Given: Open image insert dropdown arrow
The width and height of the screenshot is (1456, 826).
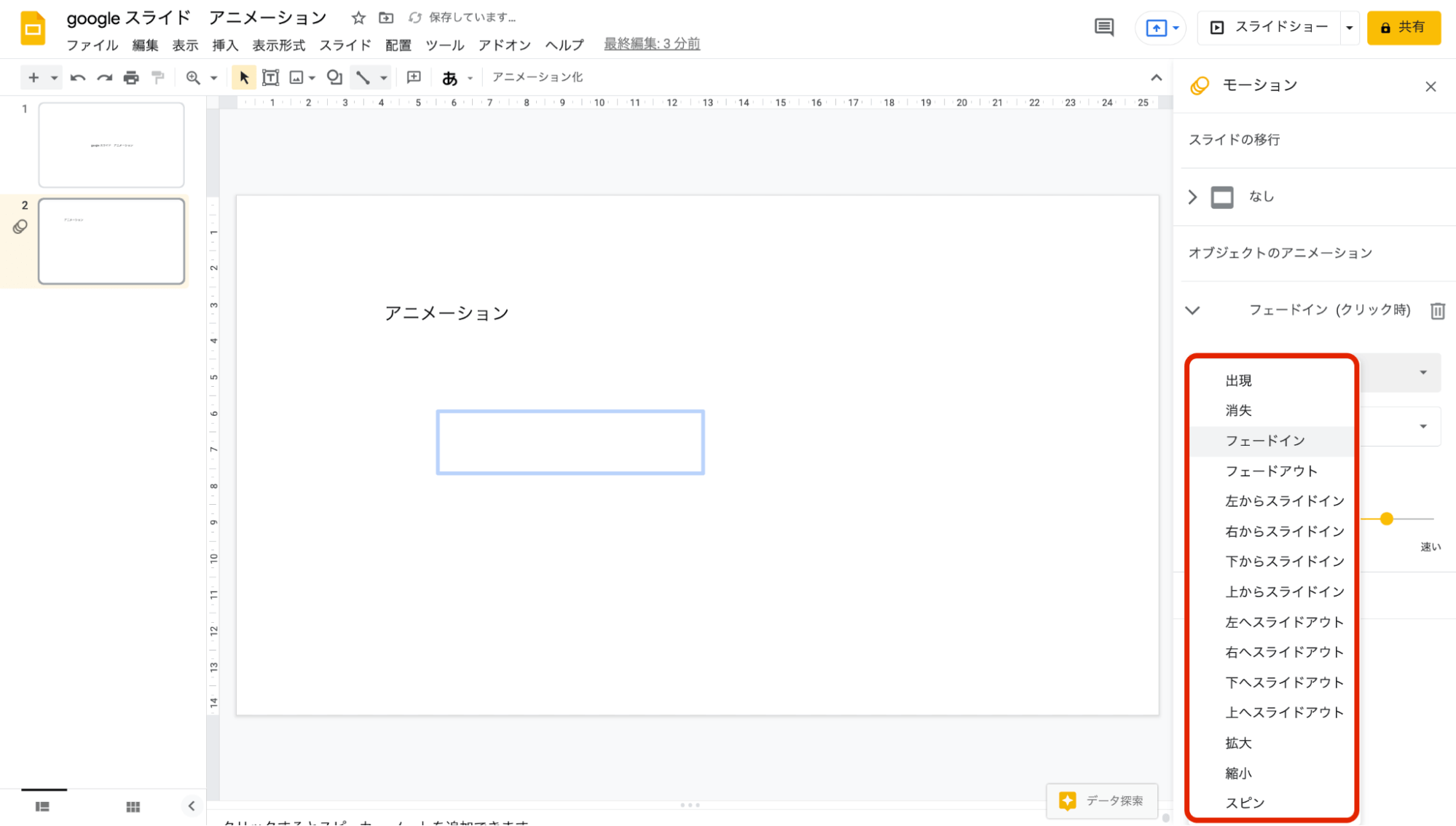Looking at the screenshot, I should tap(312, 78).
